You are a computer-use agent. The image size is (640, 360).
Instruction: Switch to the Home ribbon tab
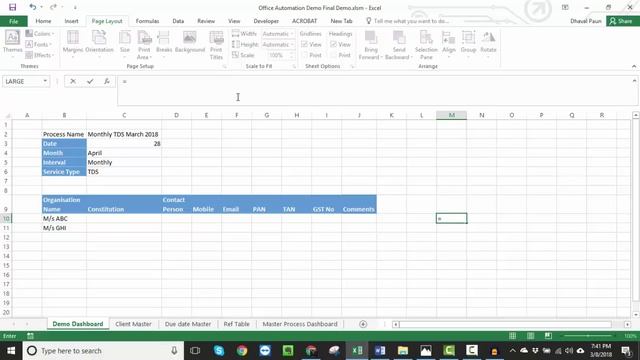coord(43,21)
